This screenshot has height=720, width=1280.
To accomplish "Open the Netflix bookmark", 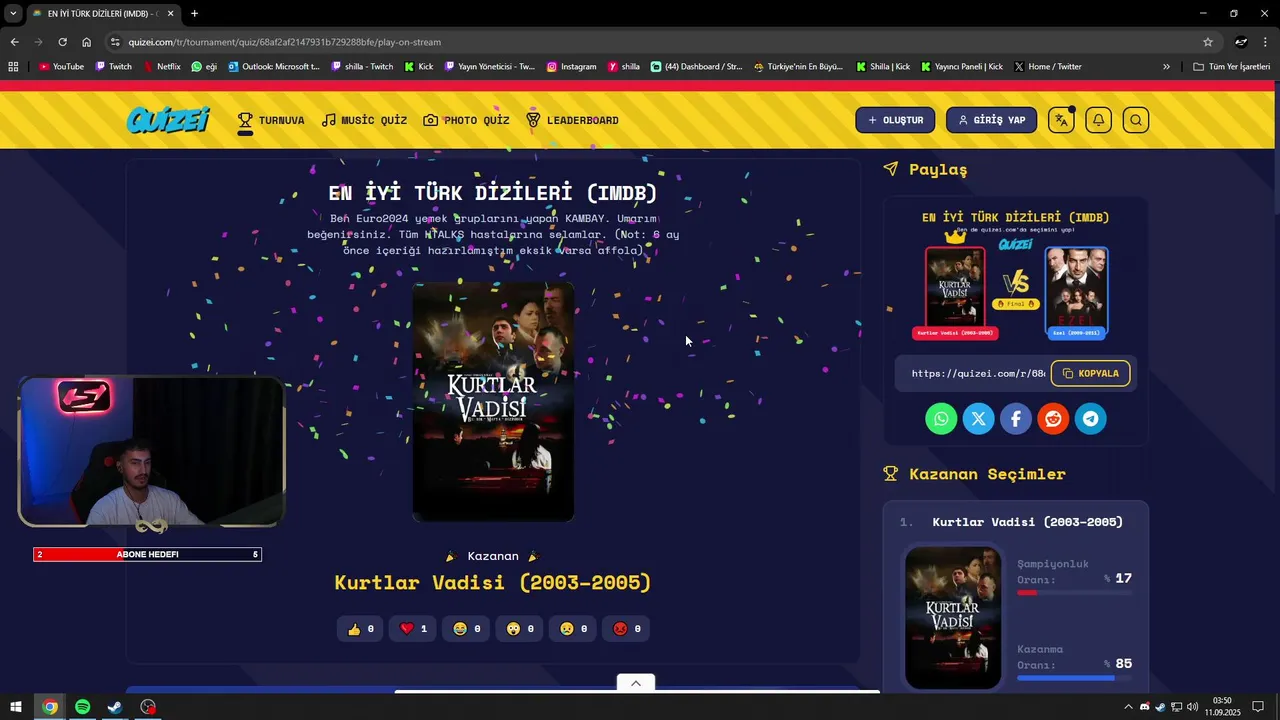I will 162,67.
